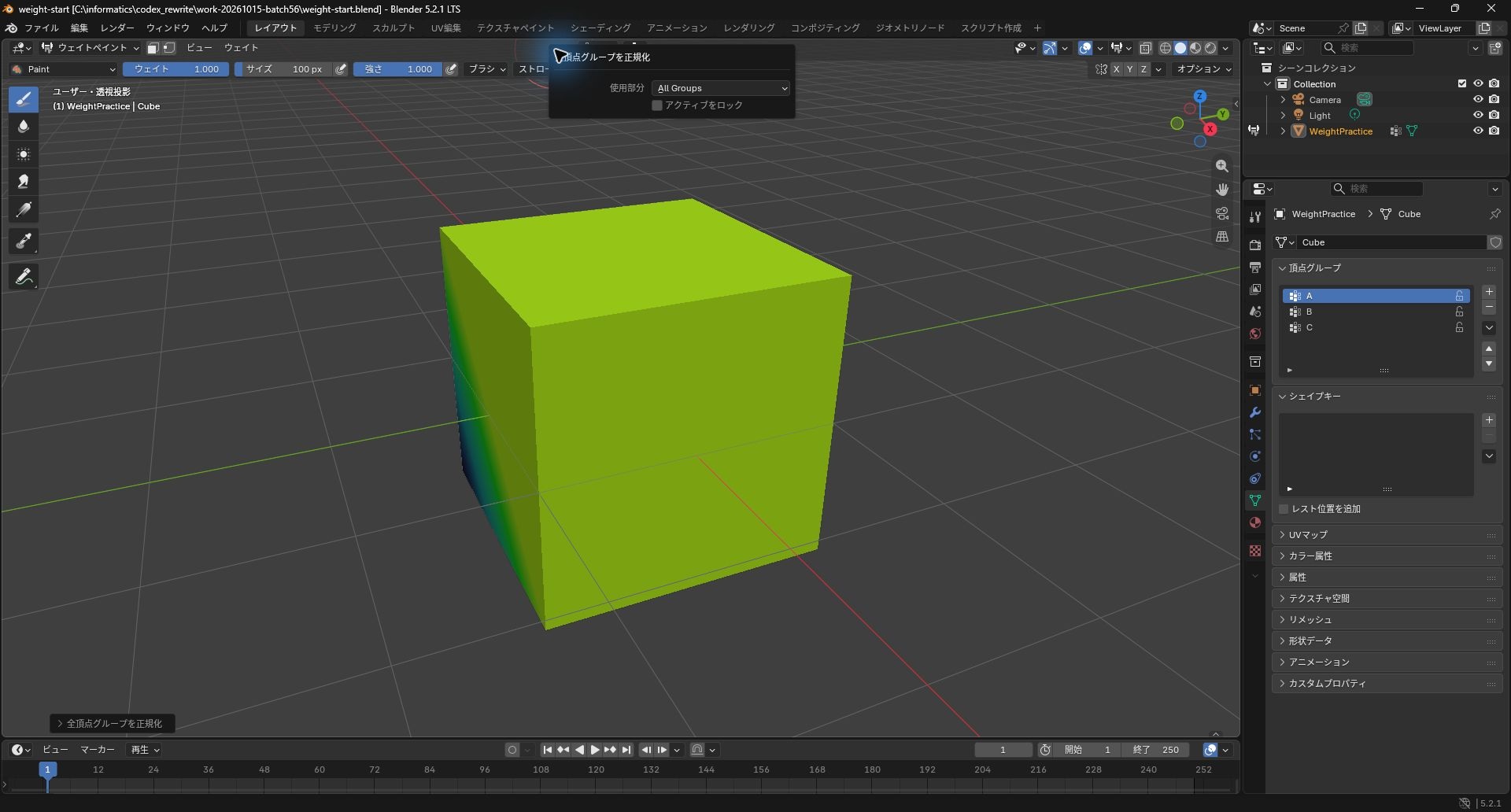Open the Material properties tab icon
This screenshot has width=1511, height=812.
click(1255, 522)
